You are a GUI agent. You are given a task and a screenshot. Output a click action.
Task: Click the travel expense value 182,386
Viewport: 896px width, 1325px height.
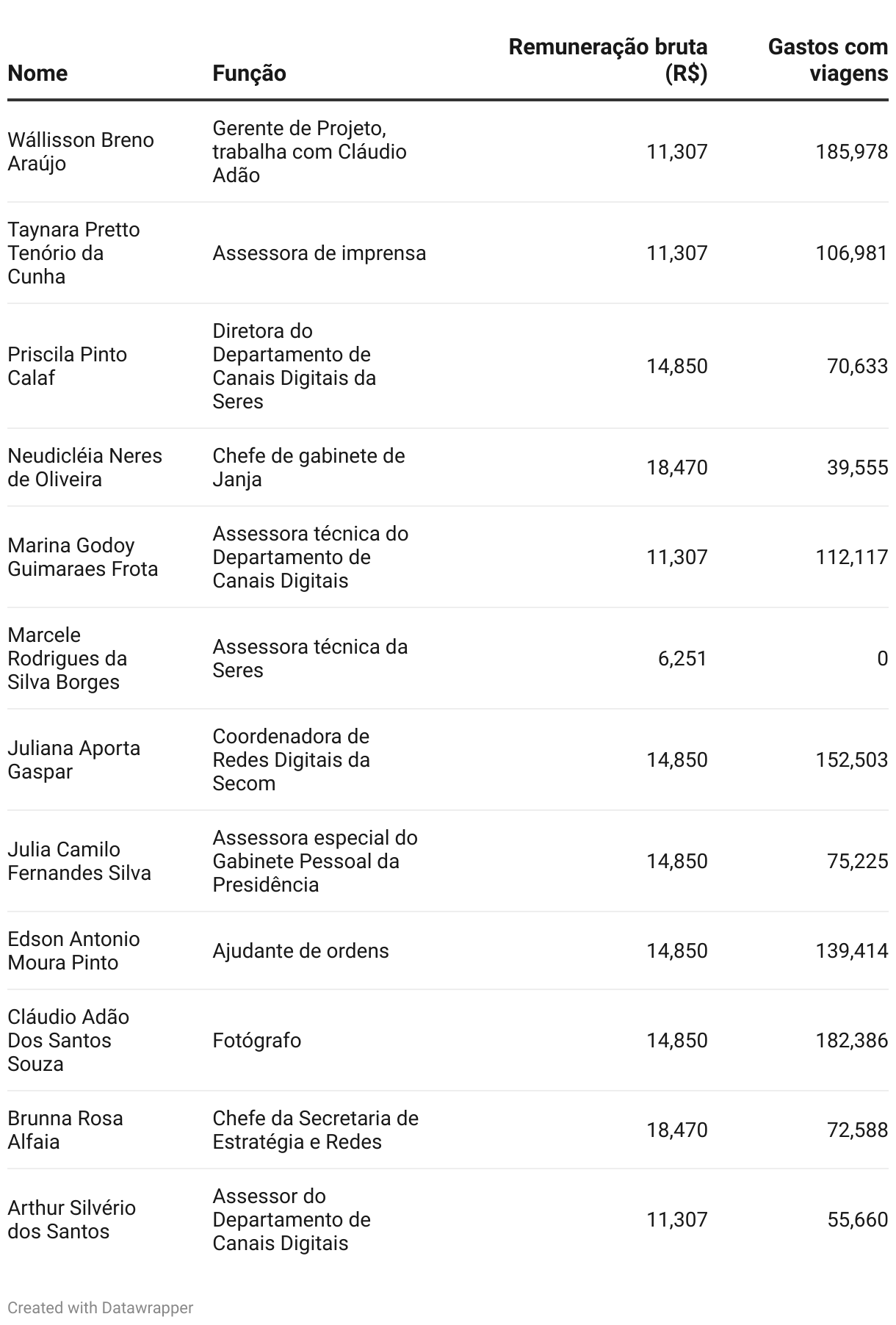851,1040
